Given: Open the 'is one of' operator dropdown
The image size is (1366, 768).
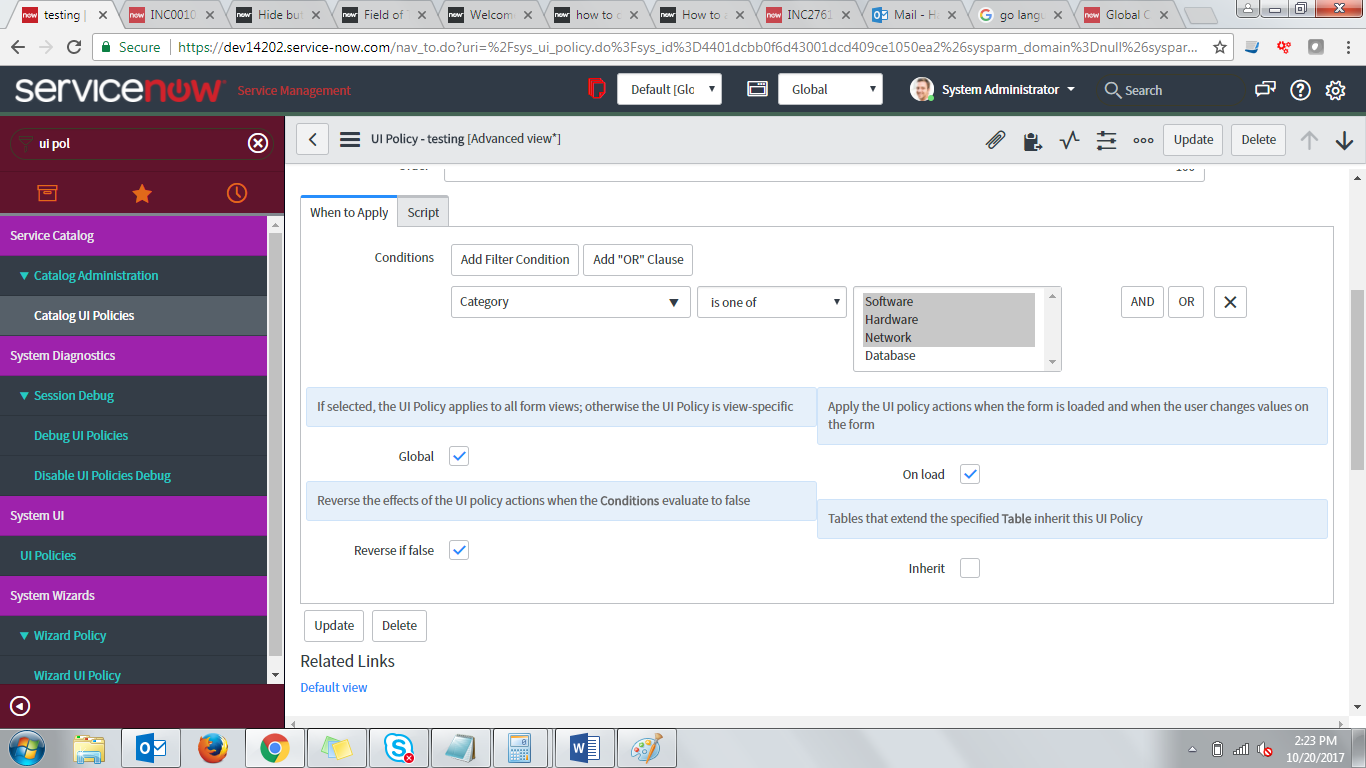Looking at the screenshot, I should [771, 301].
